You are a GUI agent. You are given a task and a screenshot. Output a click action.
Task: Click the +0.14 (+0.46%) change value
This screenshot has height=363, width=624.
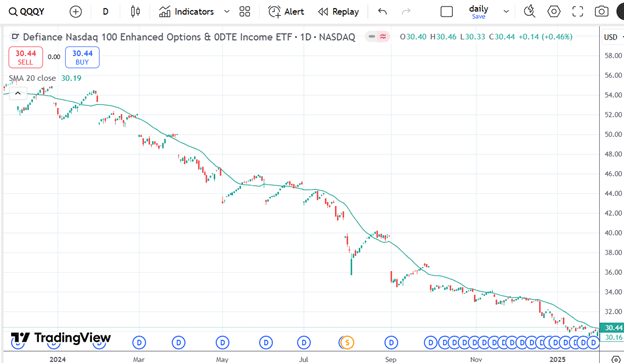[546, 37]
